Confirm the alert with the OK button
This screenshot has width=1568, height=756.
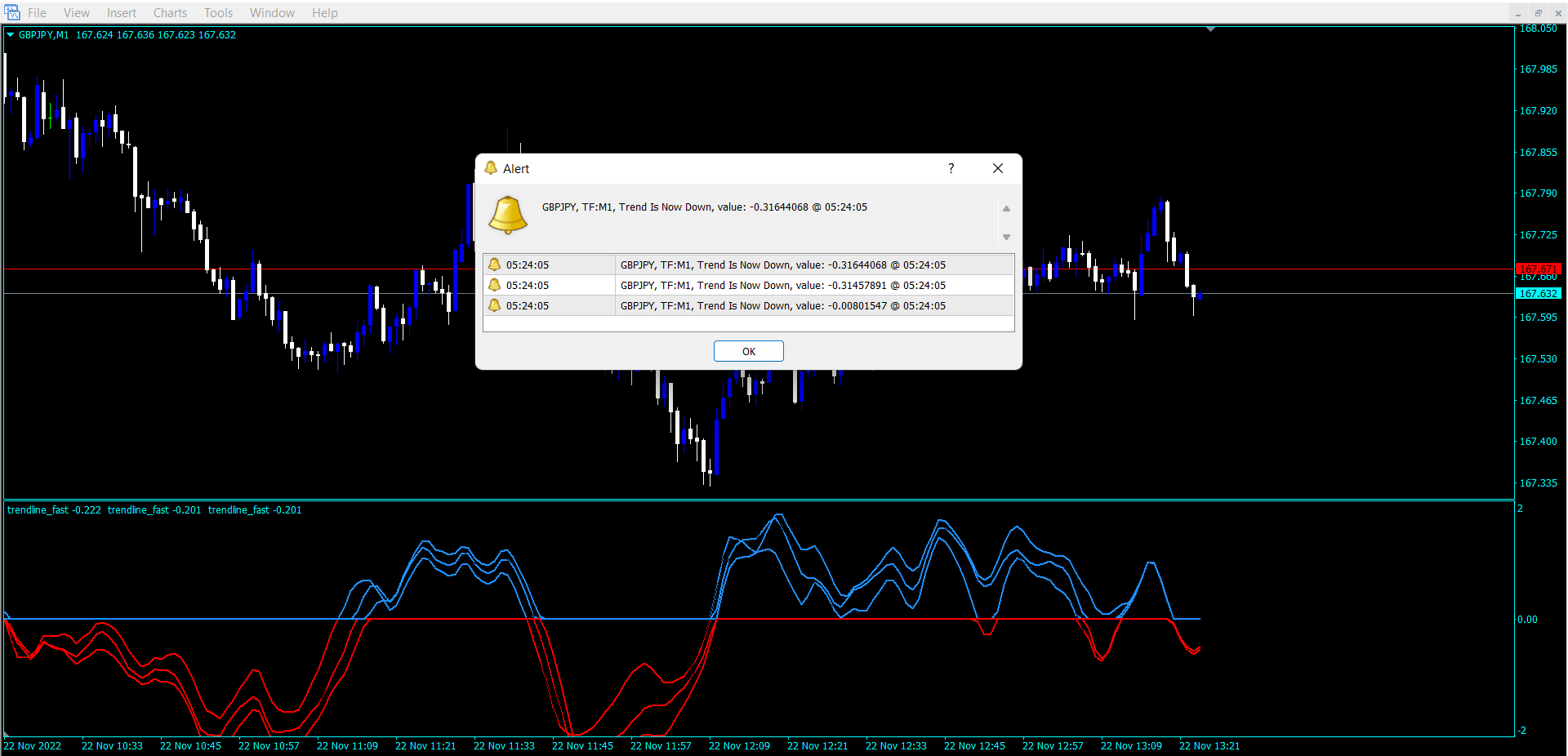(748, 351)
